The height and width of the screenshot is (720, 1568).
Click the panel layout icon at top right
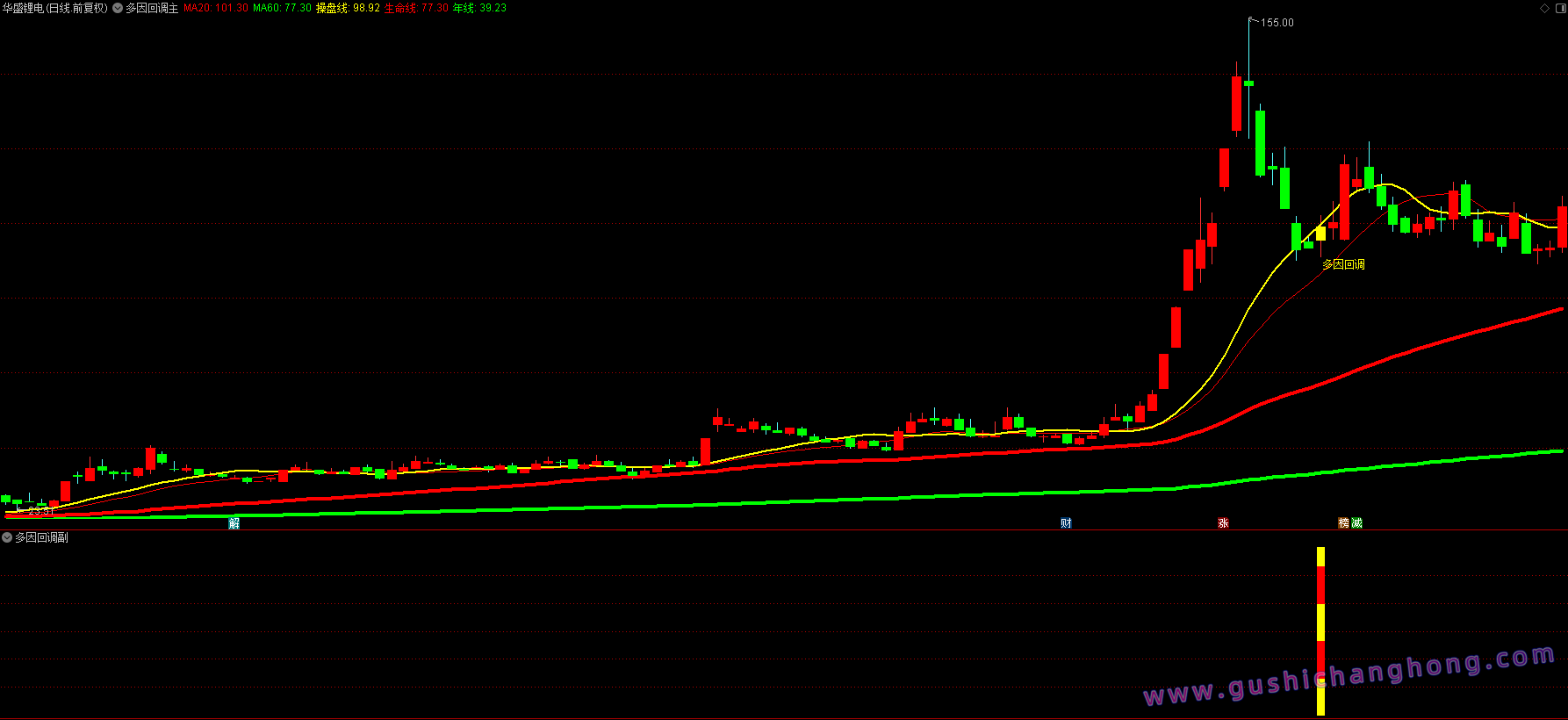click(1560, 8)
